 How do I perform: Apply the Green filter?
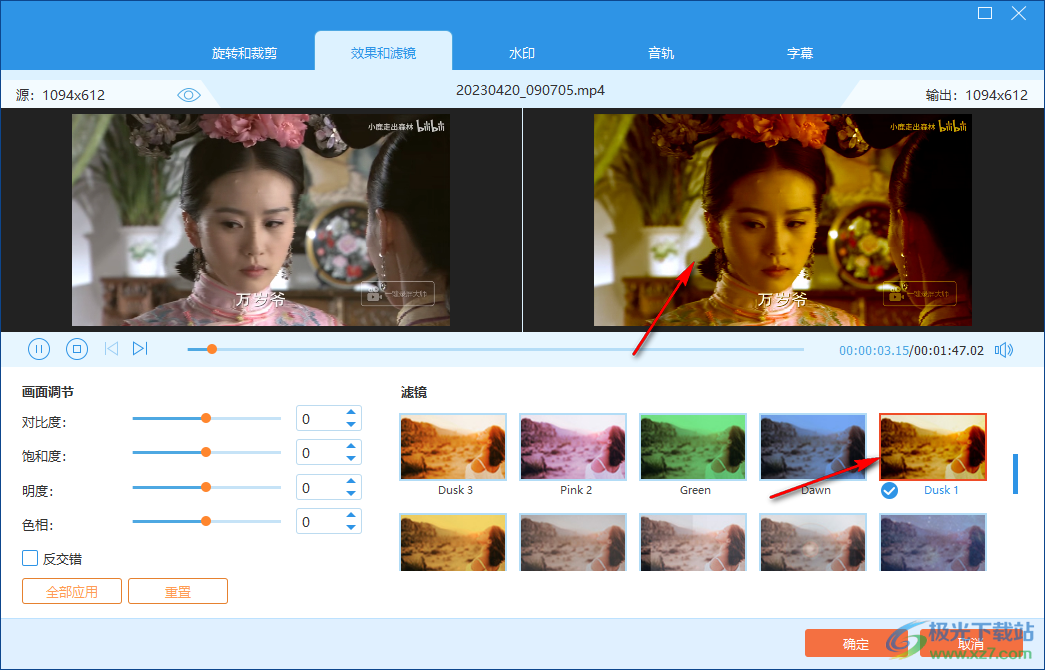(693, 447)
